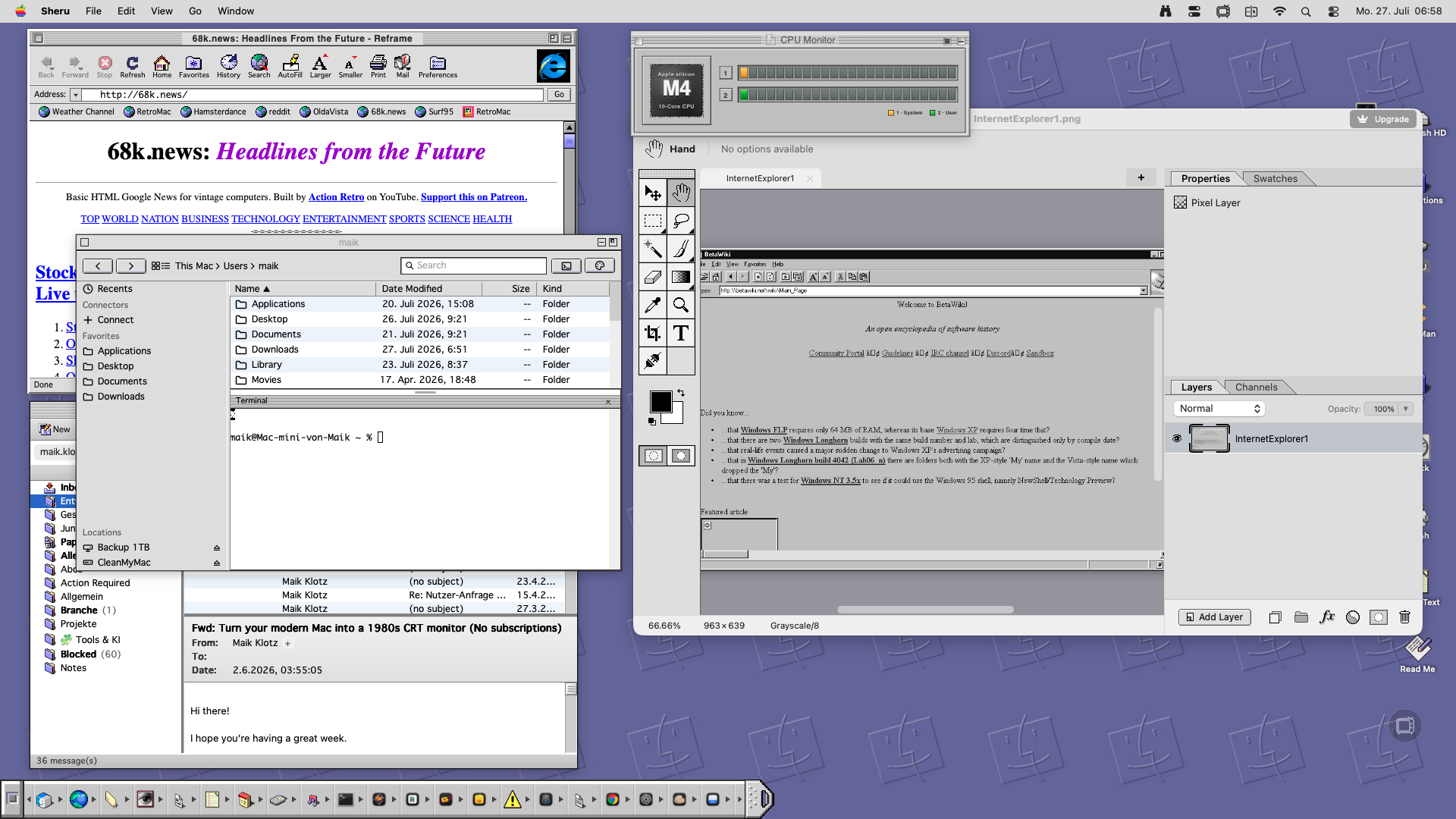This screenshot has width=1456, height=819.
Task: Sort files by the Name column header
Action: pos(303,289)
